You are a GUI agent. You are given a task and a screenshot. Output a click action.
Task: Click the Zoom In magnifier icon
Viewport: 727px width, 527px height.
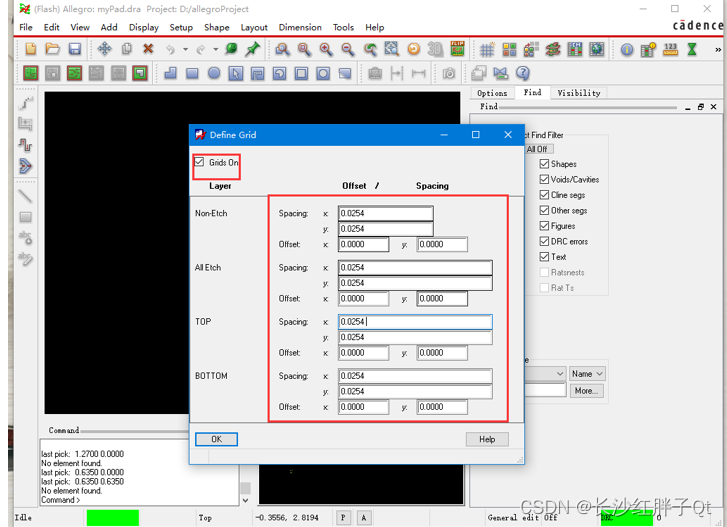[325, 49]
